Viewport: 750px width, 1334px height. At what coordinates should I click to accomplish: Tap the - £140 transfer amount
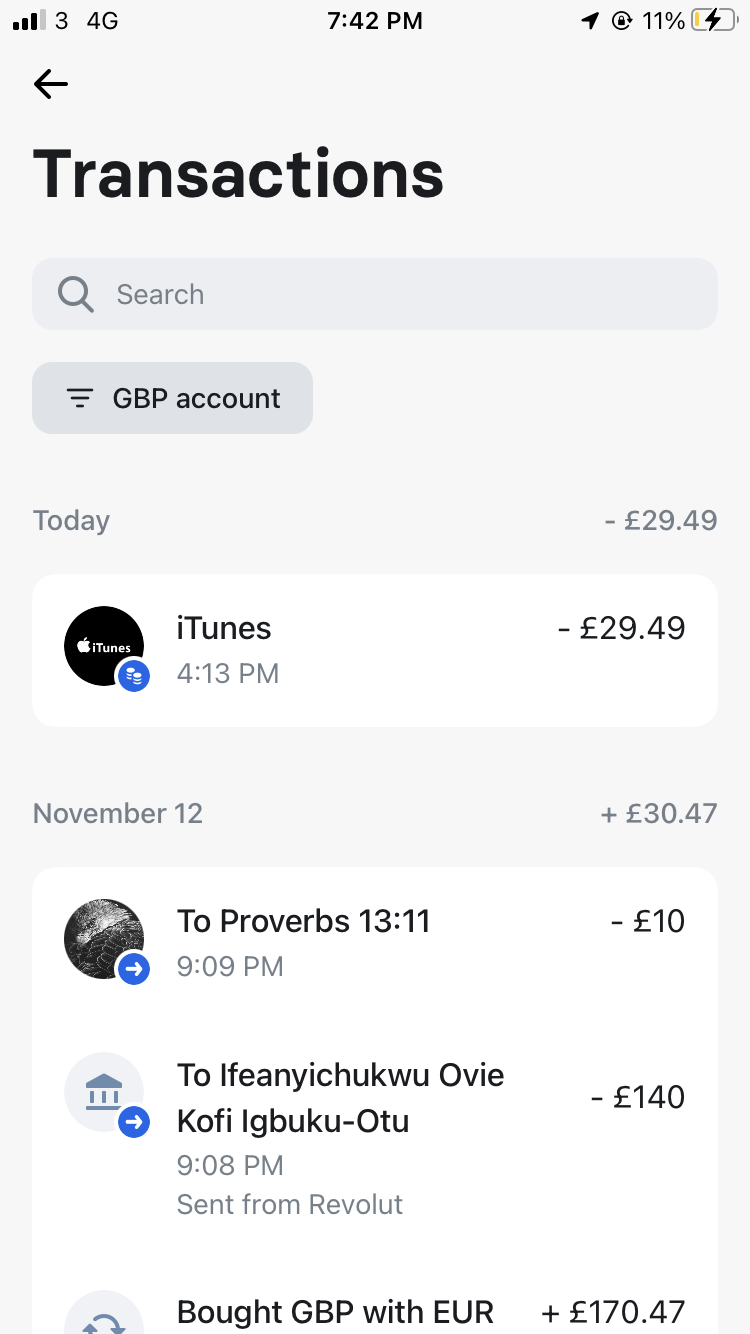[637, 1098]
